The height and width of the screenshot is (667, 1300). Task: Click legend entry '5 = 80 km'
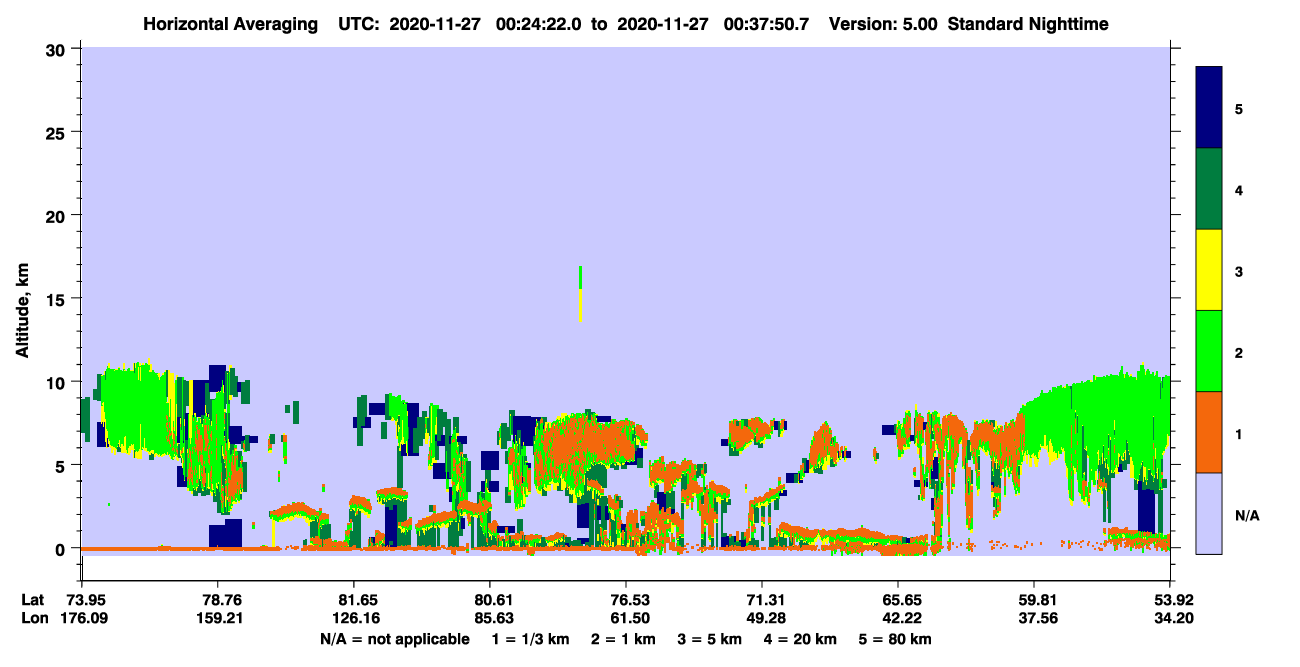click(895, 639)
